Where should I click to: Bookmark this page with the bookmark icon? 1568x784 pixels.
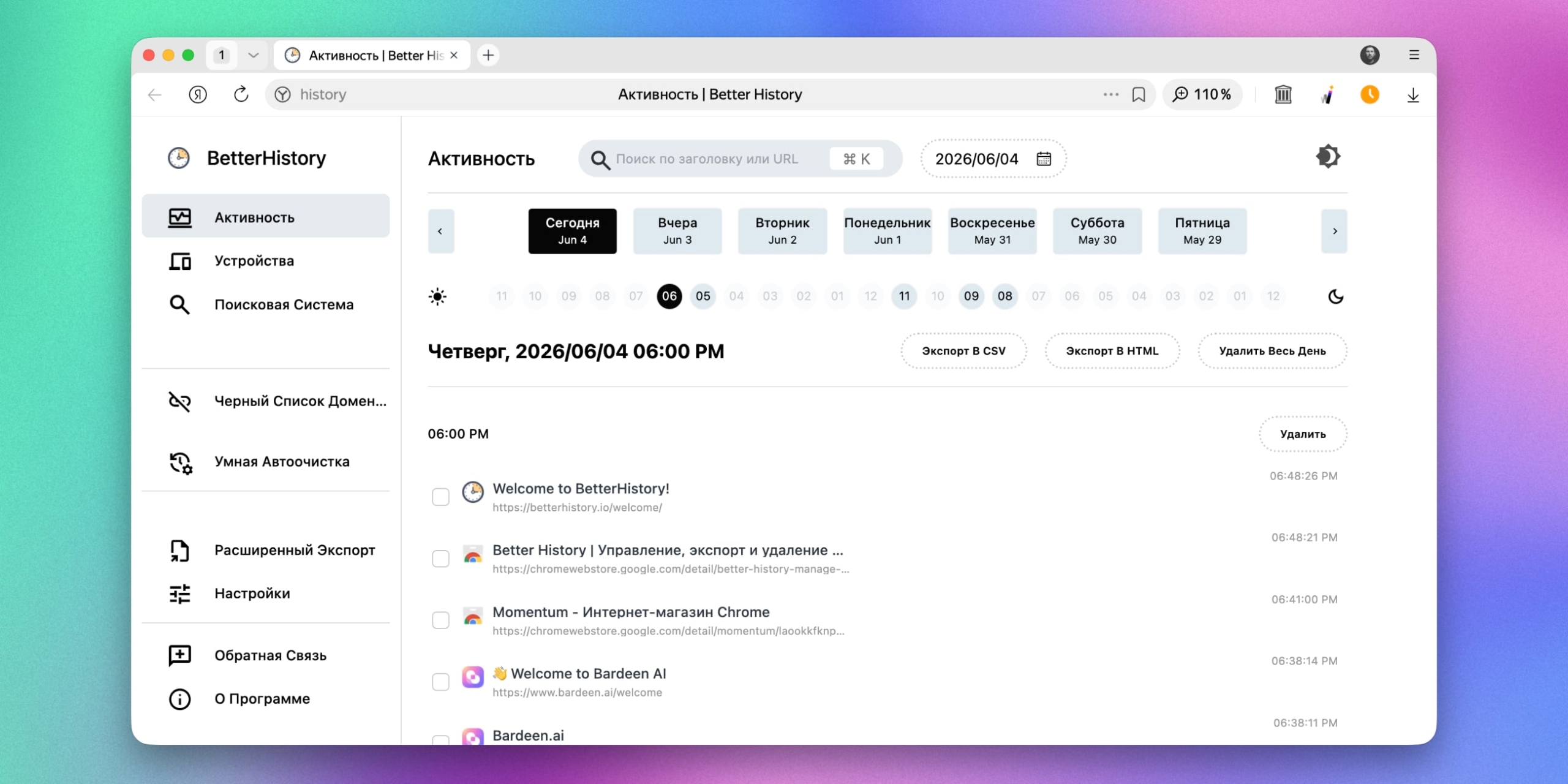point(1138,94)
